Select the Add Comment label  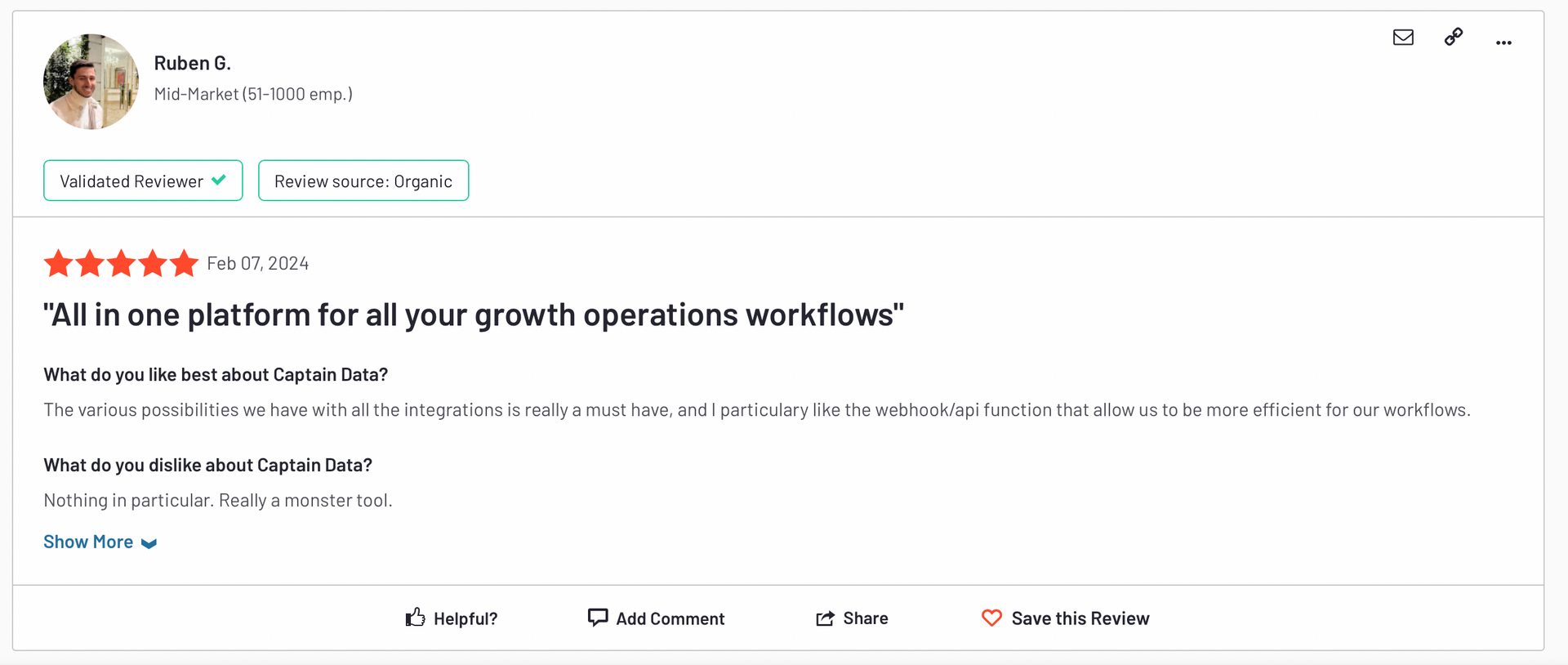click(670, 618)
